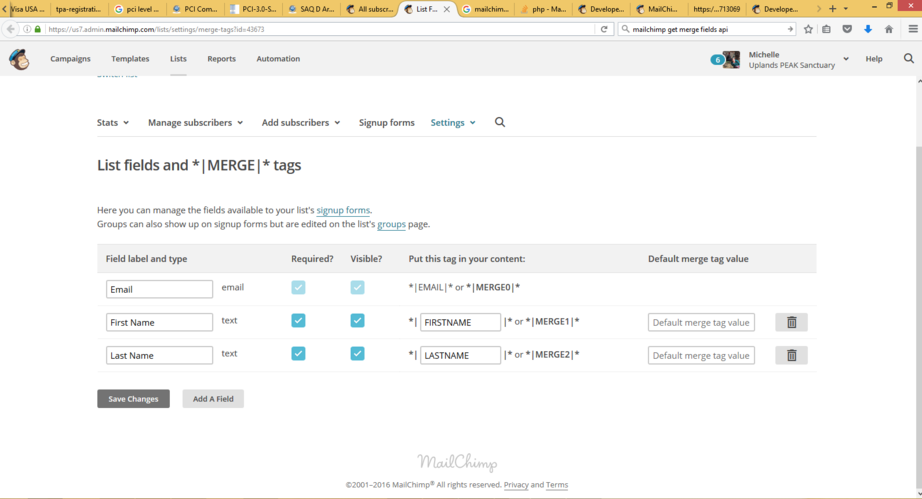Open the Settings dropdown
The height and width of the screenshot is (499, 922).
pos(453,122)
